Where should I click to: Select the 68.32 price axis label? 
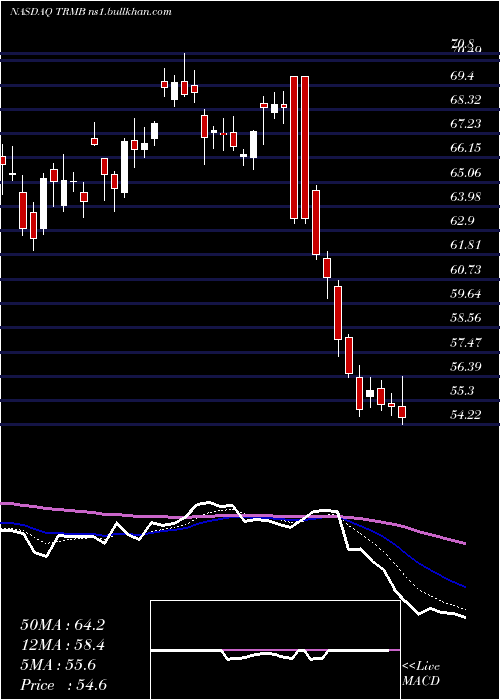pyautogui.click(x=466, y=100)
